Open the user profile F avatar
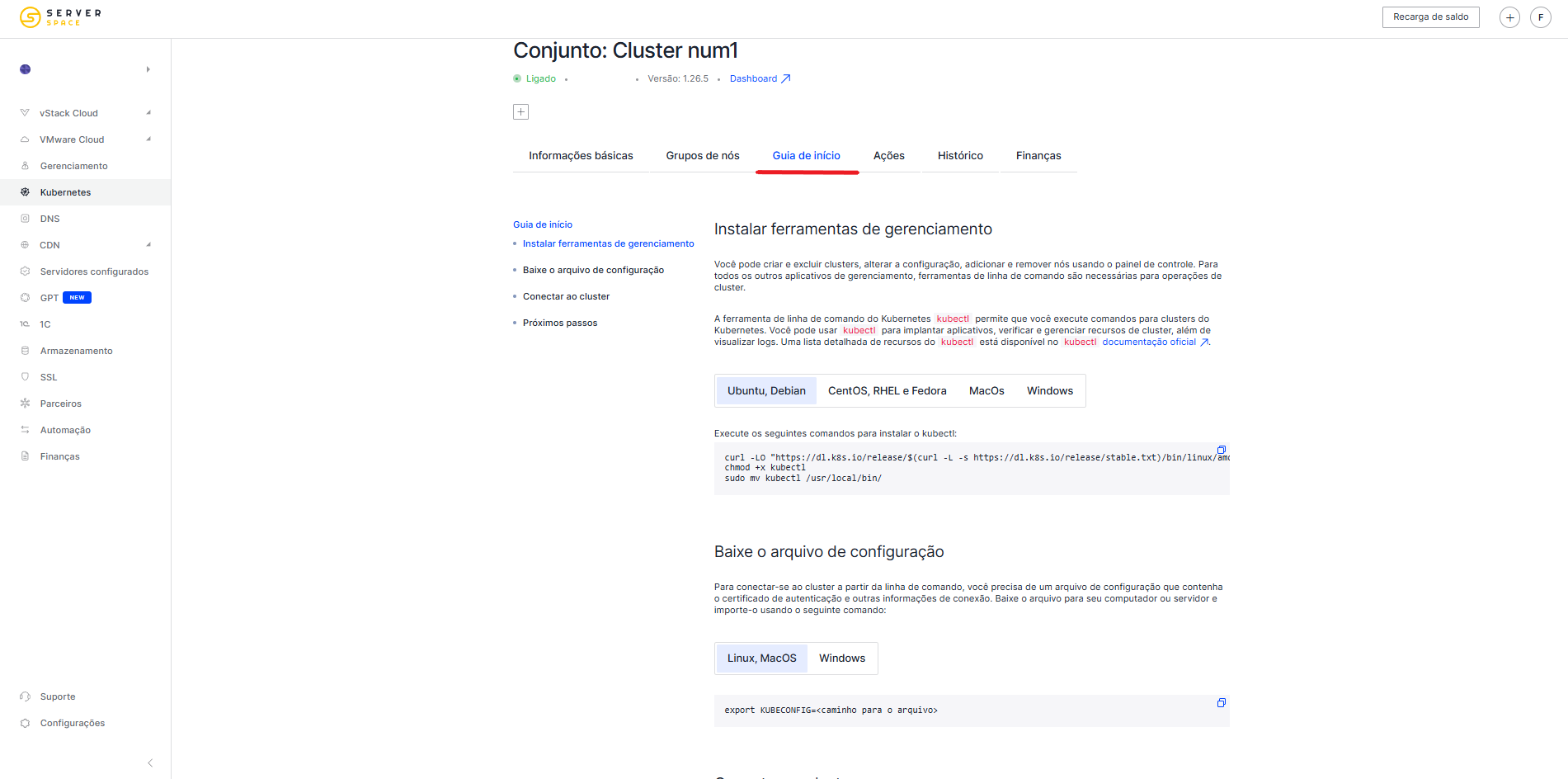Viewport: 1568px width, 779px height. click(1541, 17)
